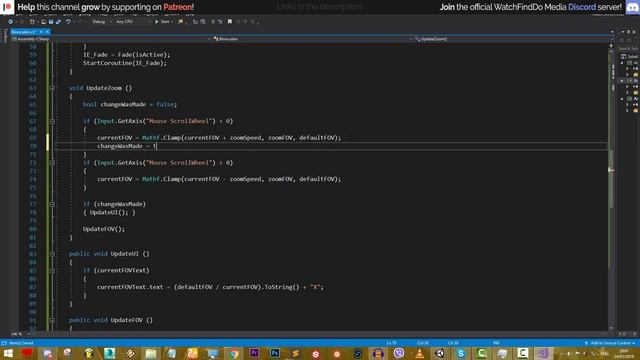640x360 pixels.
Task: Open Adobe Photoshop from taskbar
Action: [x=275, y=353]
